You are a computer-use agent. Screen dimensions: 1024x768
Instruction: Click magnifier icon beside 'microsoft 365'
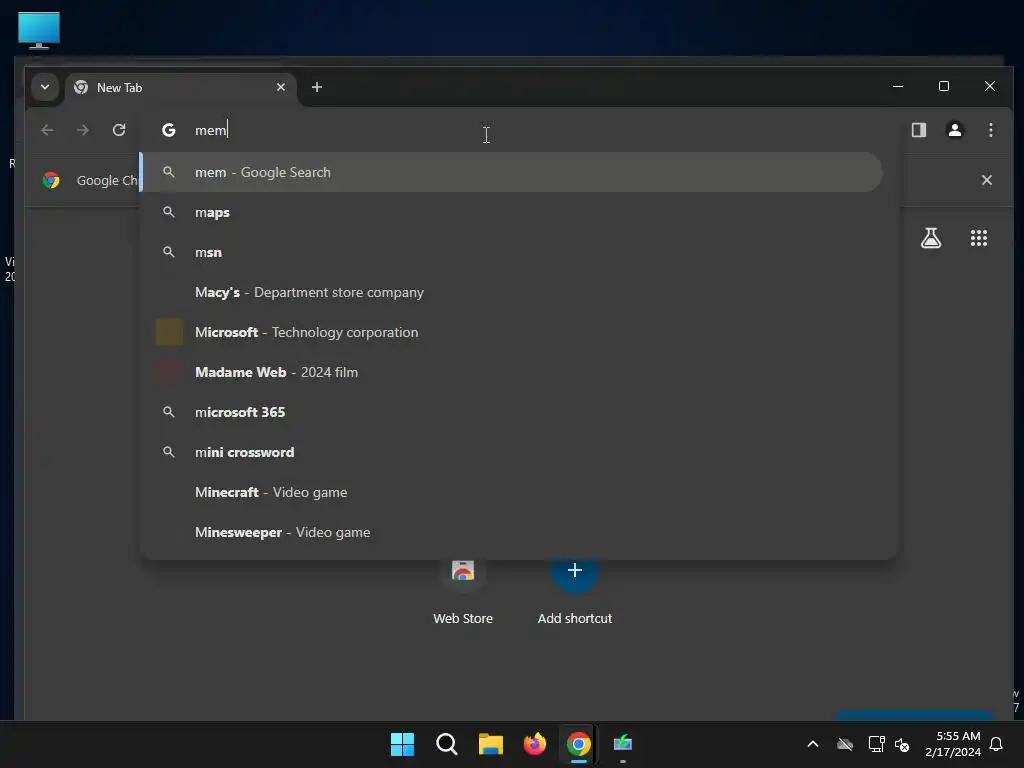168,412
